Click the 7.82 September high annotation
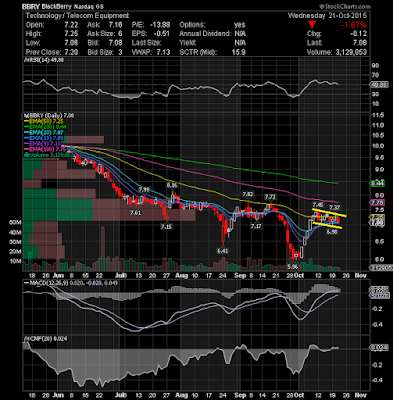This screenshot has height=400, width=393. click(x=248, y=194)
